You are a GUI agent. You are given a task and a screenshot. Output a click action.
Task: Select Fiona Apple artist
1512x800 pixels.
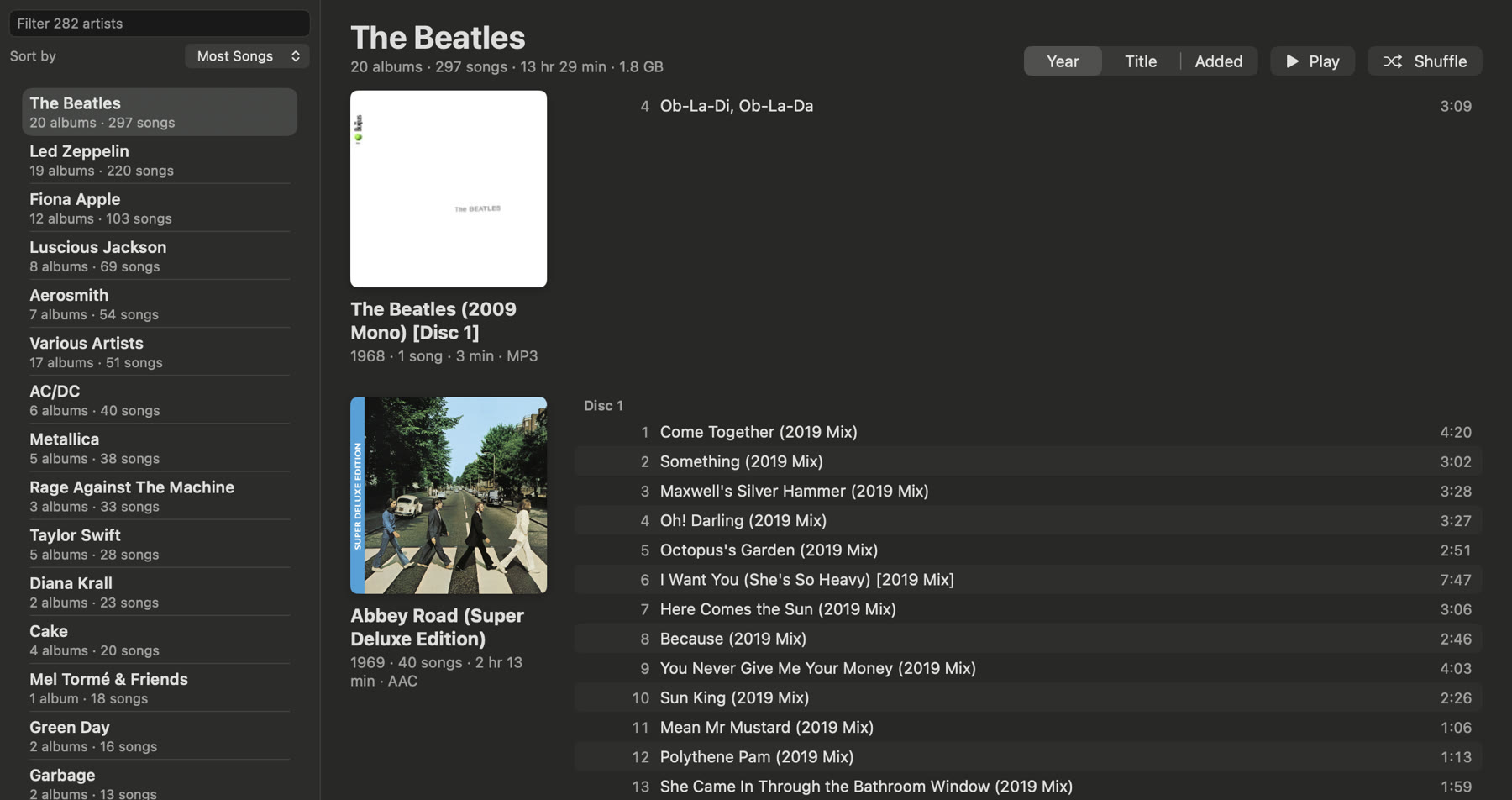[160, 208]
